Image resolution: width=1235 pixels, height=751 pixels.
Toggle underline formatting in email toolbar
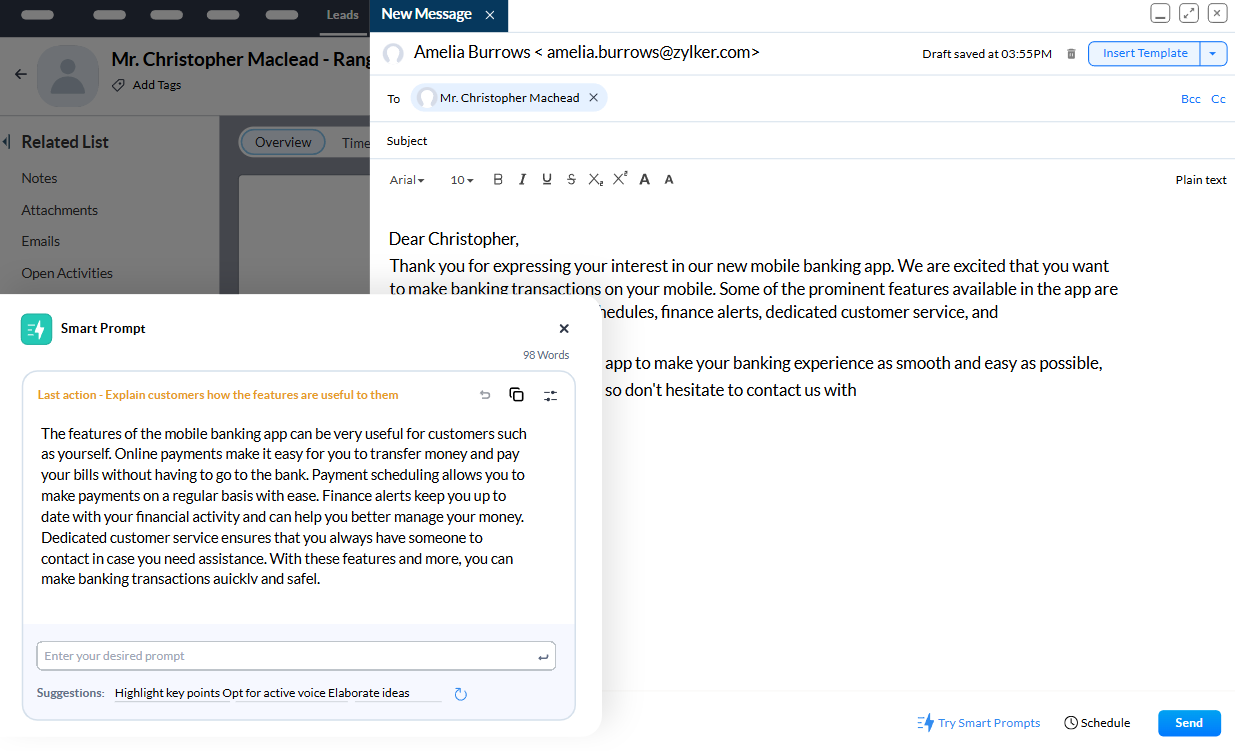[x=547, y=180]
